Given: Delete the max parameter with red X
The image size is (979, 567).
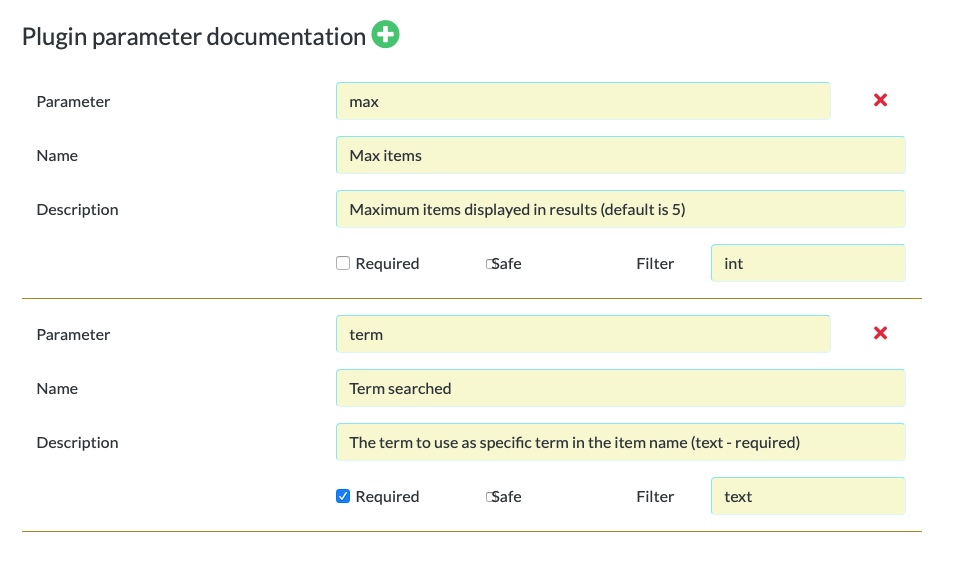Looking at the screenshot, I should pyautogui.click(x=880, y=100).
